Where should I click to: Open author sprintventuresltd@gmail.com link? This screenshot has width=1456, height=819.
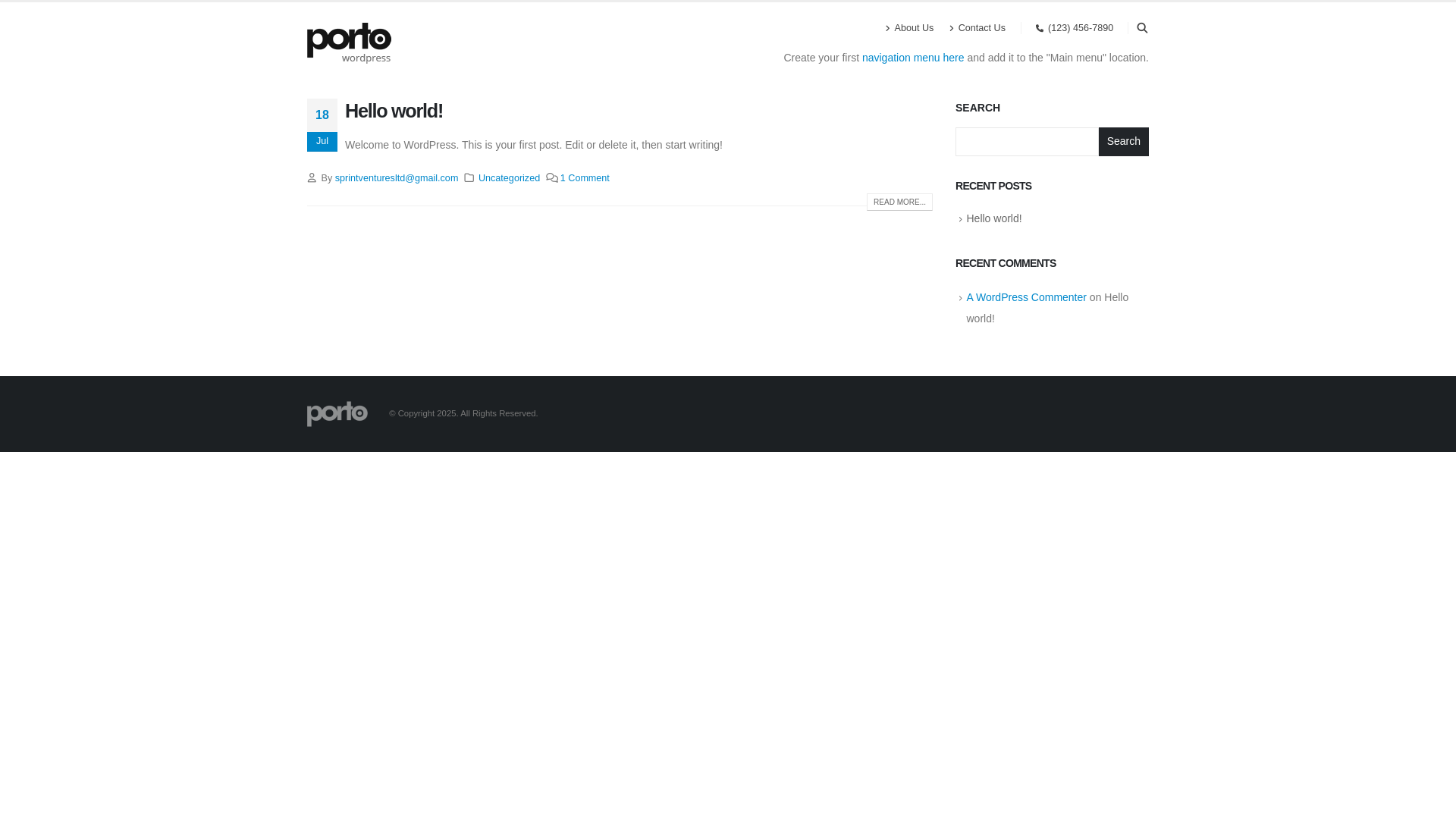[x=397, y=178]
